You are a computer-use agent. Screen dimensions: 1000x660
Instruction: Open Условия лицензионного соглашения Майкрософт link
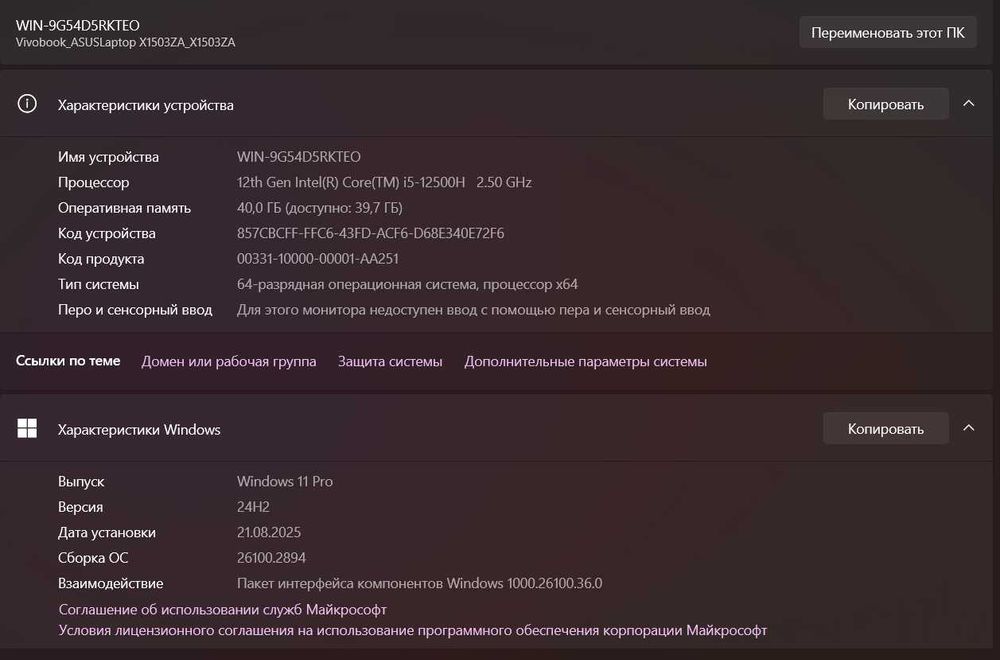coord(413,630)
